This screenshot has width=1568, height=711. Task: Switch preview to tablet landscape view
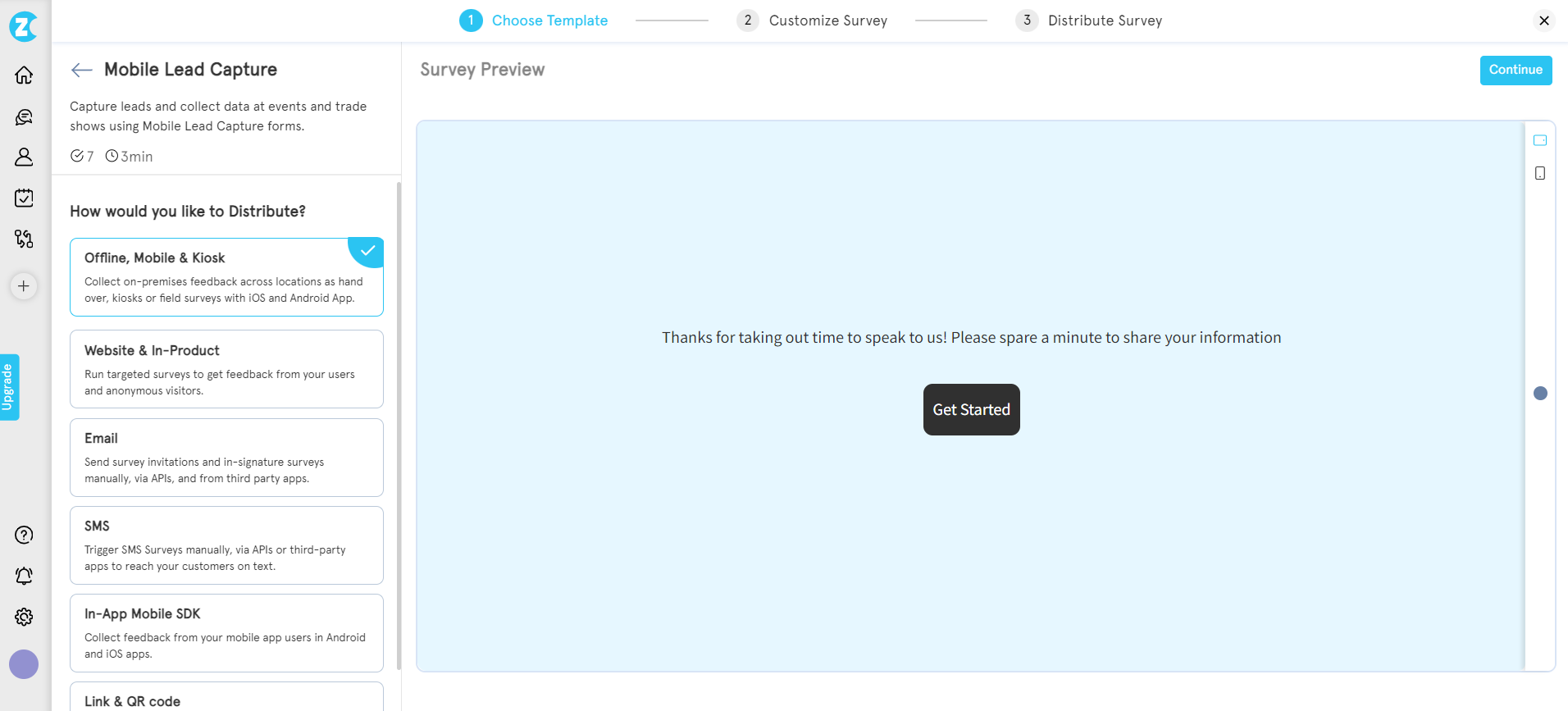(x=1539, y=140)
